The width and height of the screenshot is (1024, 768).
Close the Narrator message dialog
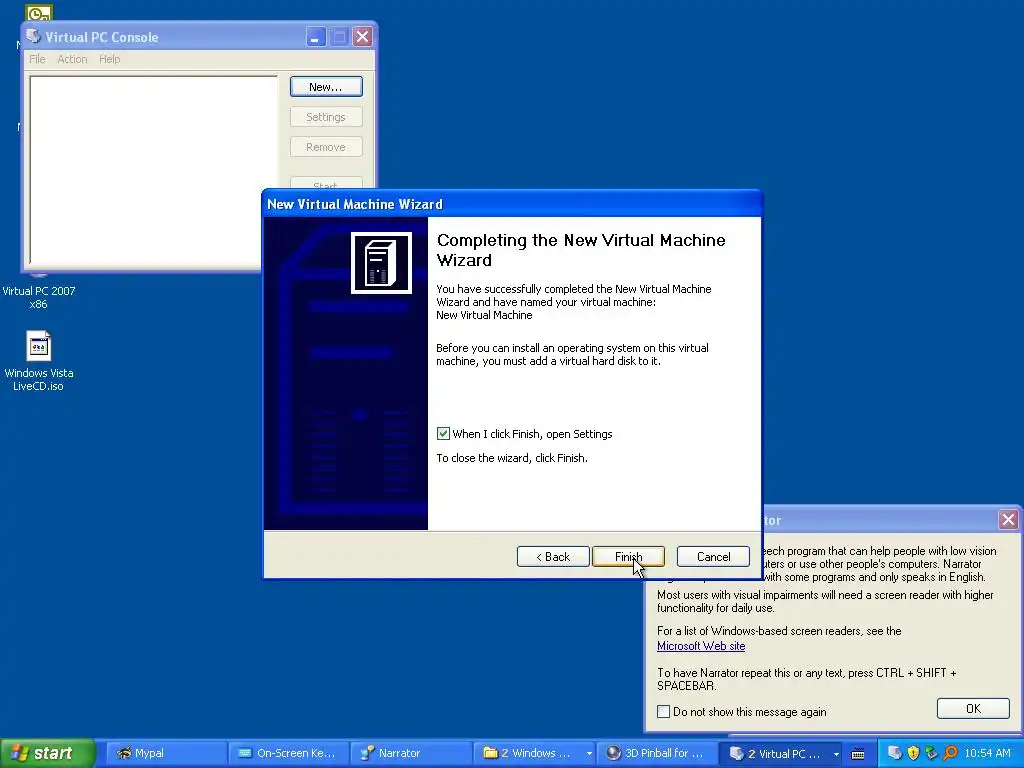tap(1008, 520)
